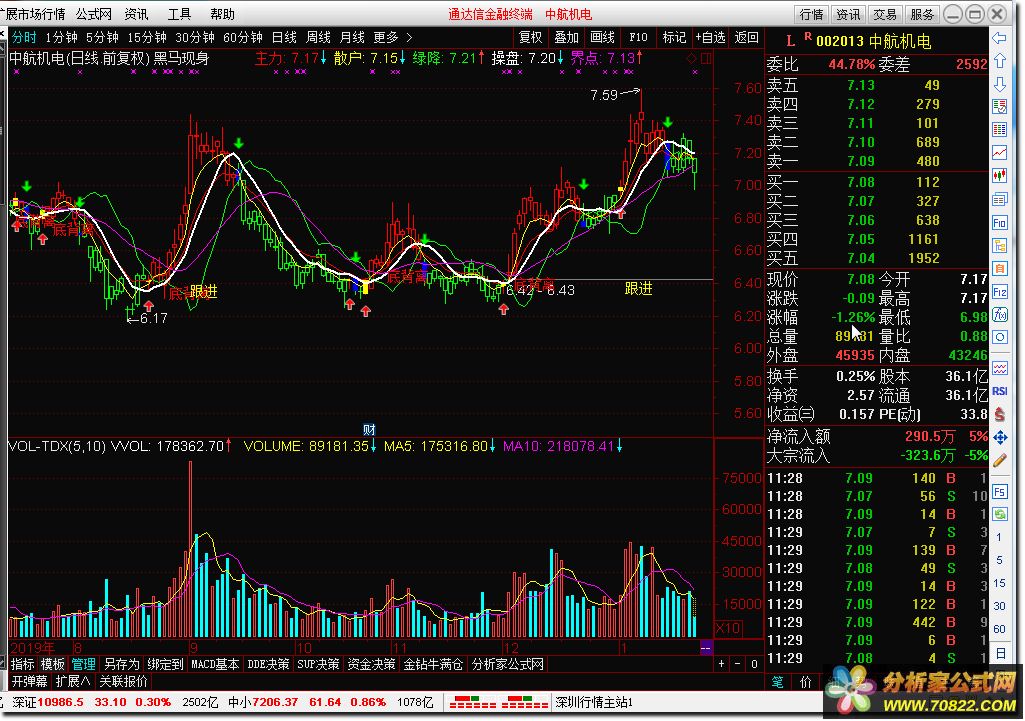The image size is (1025, 721).
Task: Click the 画线 draw line button
Action: point(602,37)
